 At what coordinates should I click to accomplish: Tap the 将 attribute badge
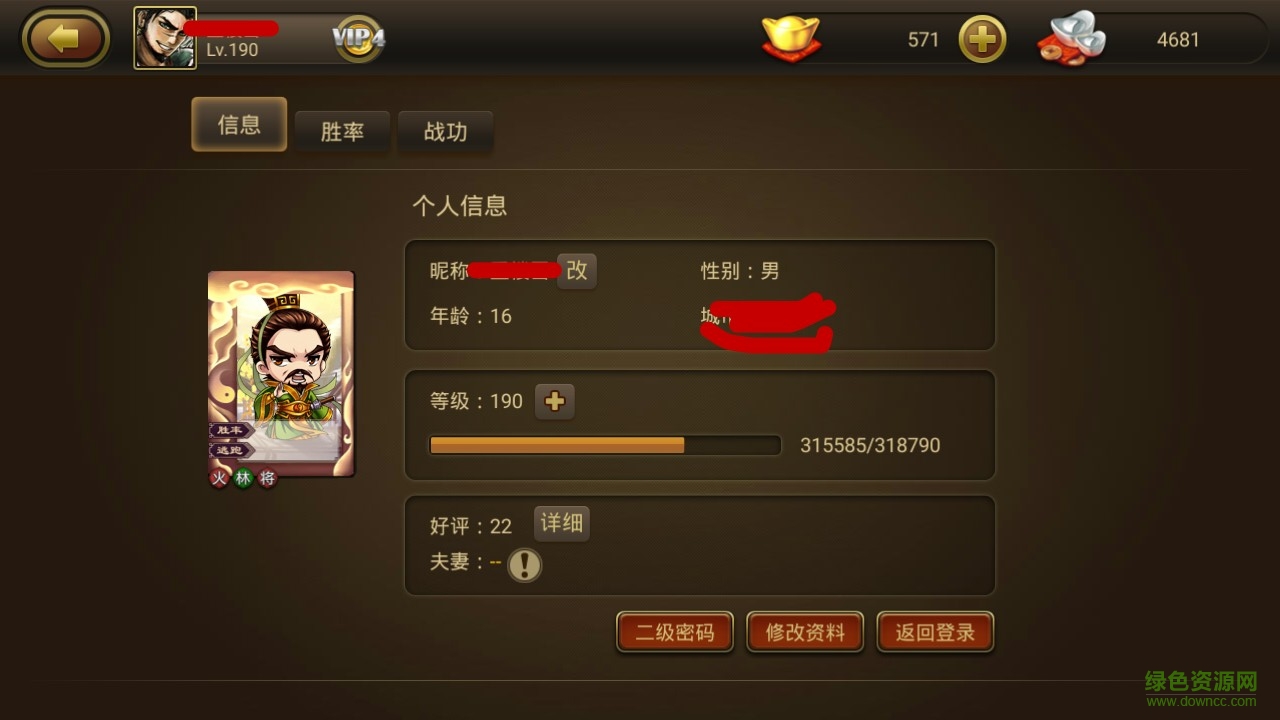point(267,478)
